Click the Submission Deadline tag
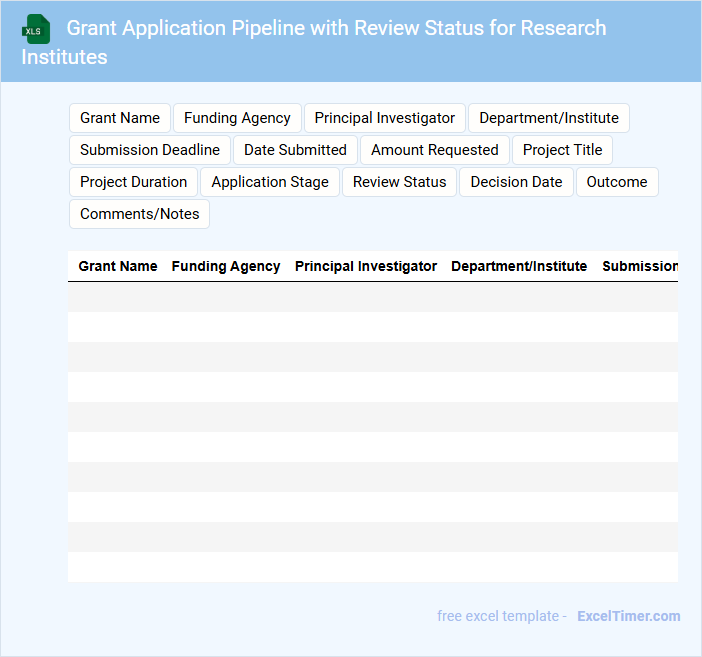 tap(150, 150)
